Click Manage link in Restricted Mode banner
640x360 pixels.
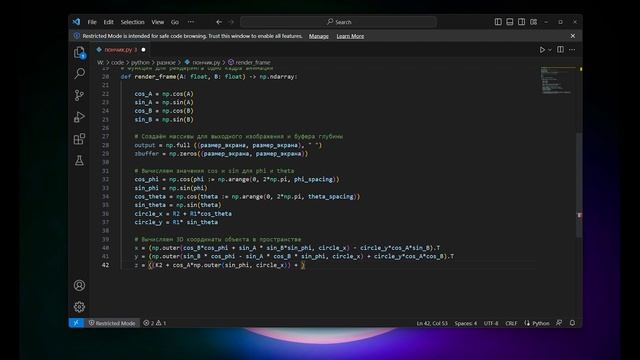(318, 36)
